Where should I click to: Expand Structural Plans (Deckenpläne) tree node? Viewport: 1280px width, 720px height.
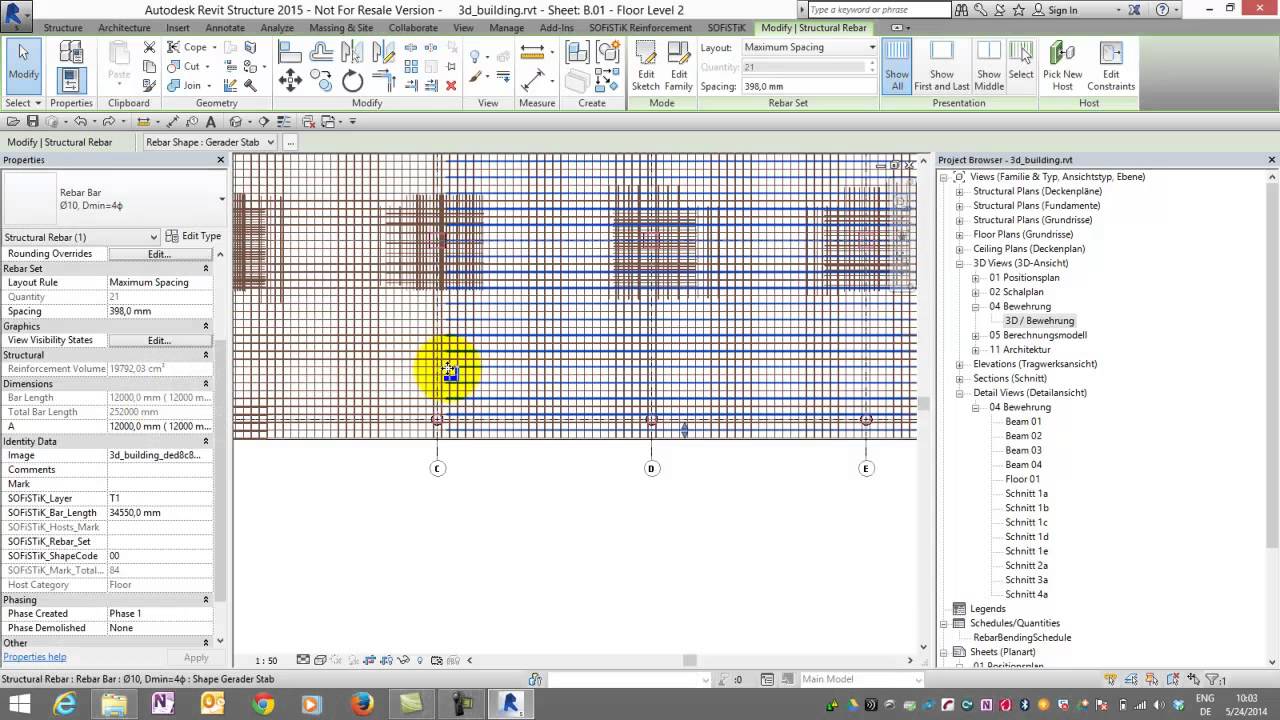(959, 191)
